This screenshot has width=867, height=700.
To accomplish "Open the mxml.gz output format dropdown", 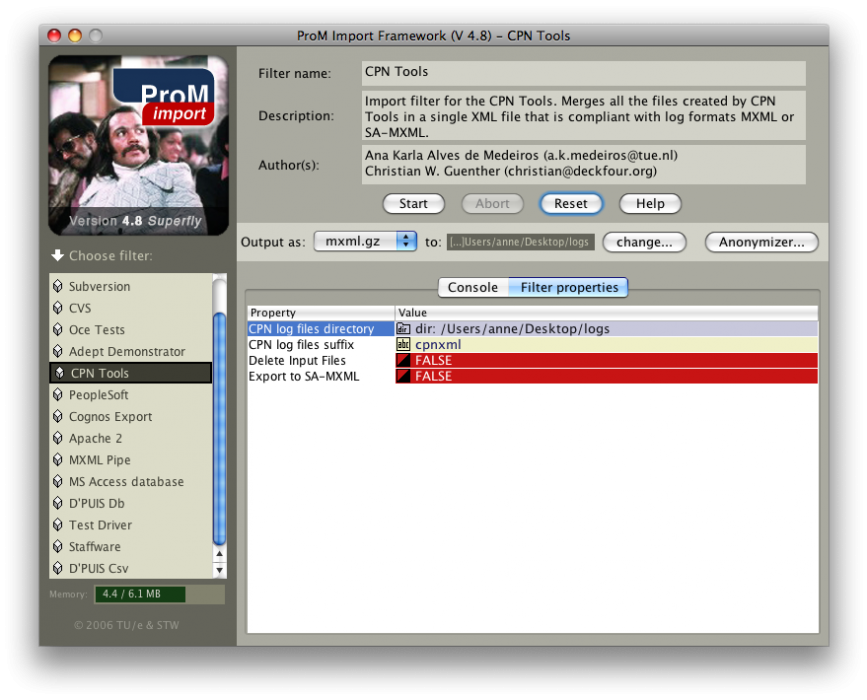I will 365,242.
